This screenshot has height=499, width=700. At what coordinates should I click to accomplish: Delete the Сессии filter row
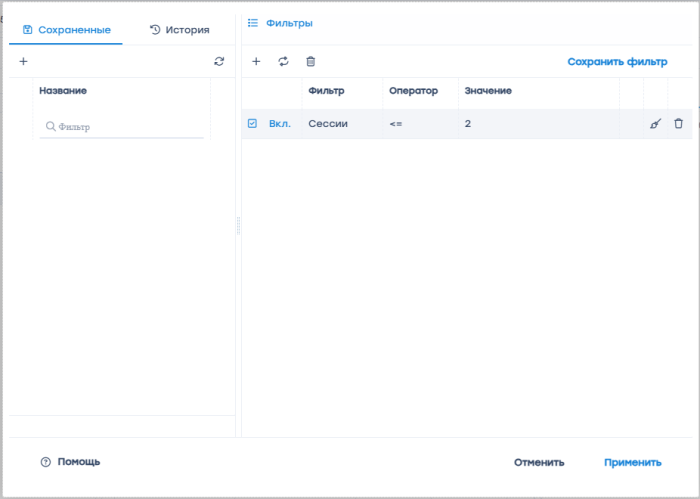pos(679,124)
